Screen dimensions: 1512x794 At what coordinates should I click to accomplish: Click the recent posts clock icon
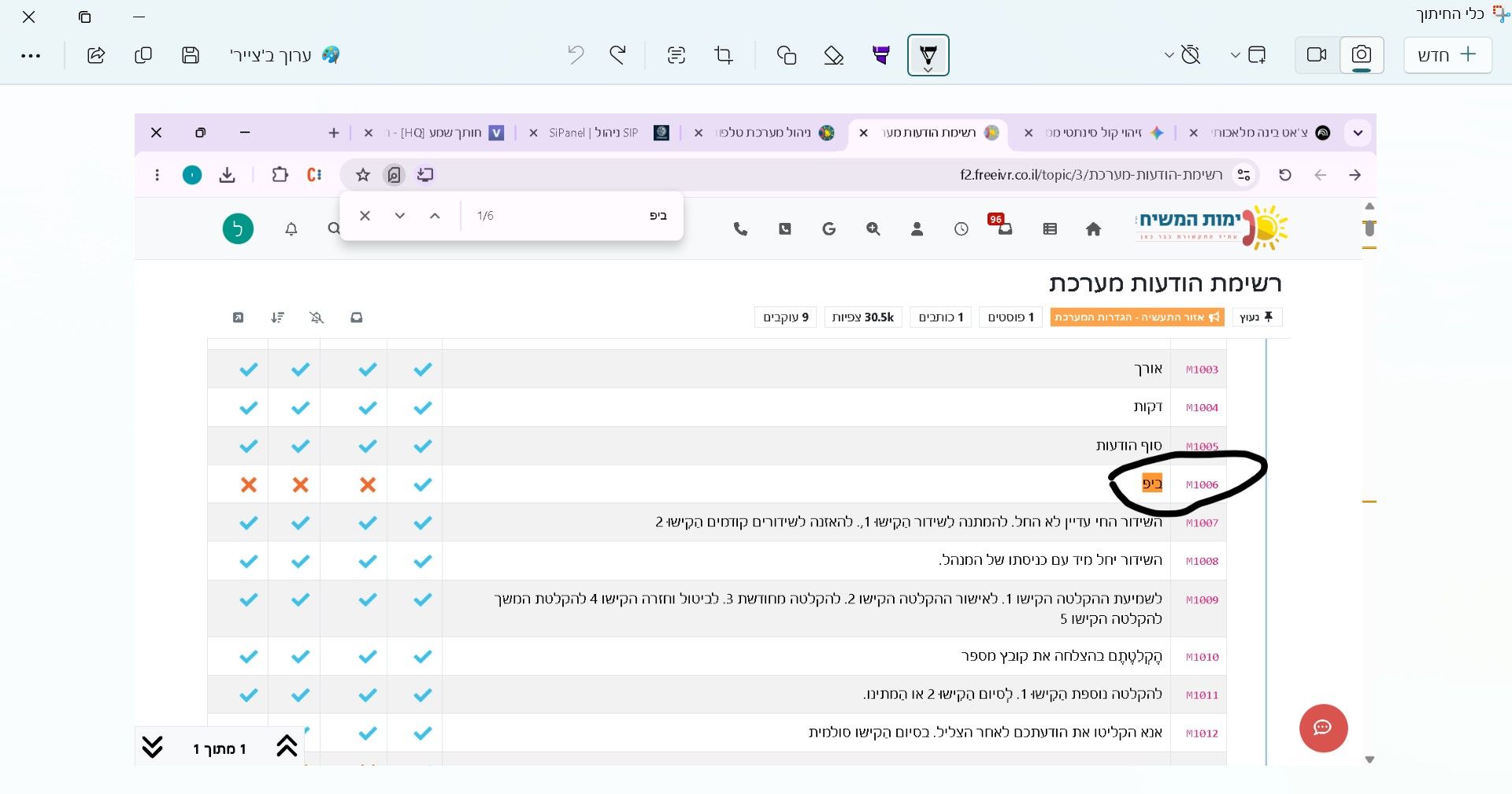click(x=962, y=229)
